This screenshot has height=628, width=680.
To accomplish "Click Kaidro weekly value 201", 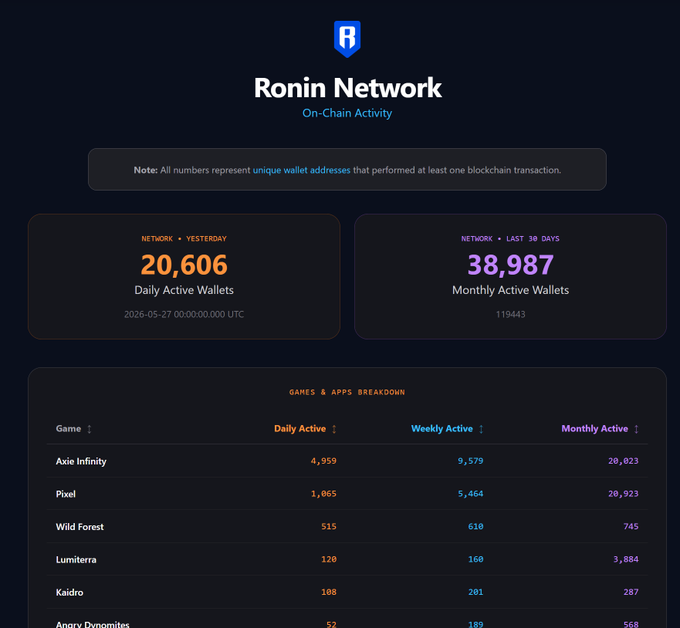I will [x=476, y=592].
